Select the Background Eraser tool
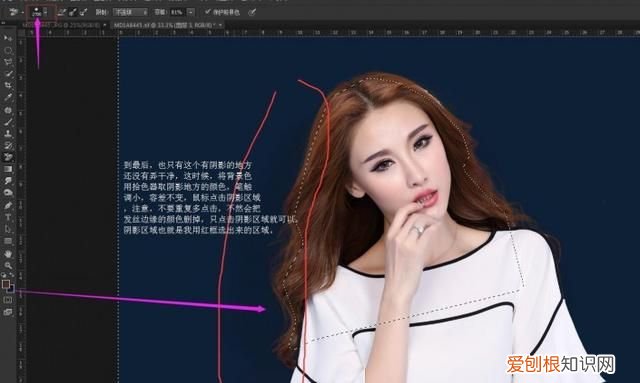 click(x=8, y=157)
